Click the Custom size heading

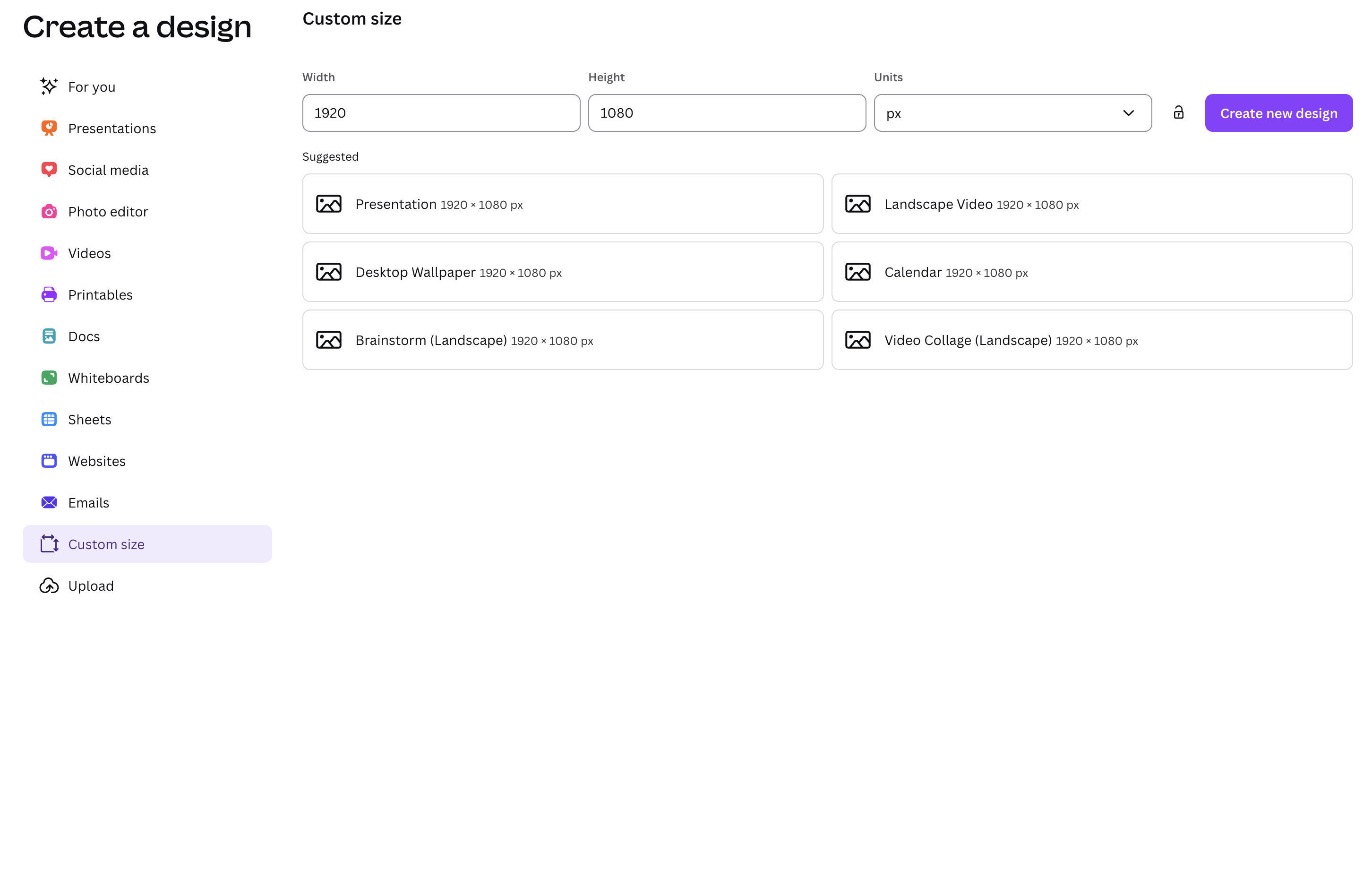click(352, 19)
